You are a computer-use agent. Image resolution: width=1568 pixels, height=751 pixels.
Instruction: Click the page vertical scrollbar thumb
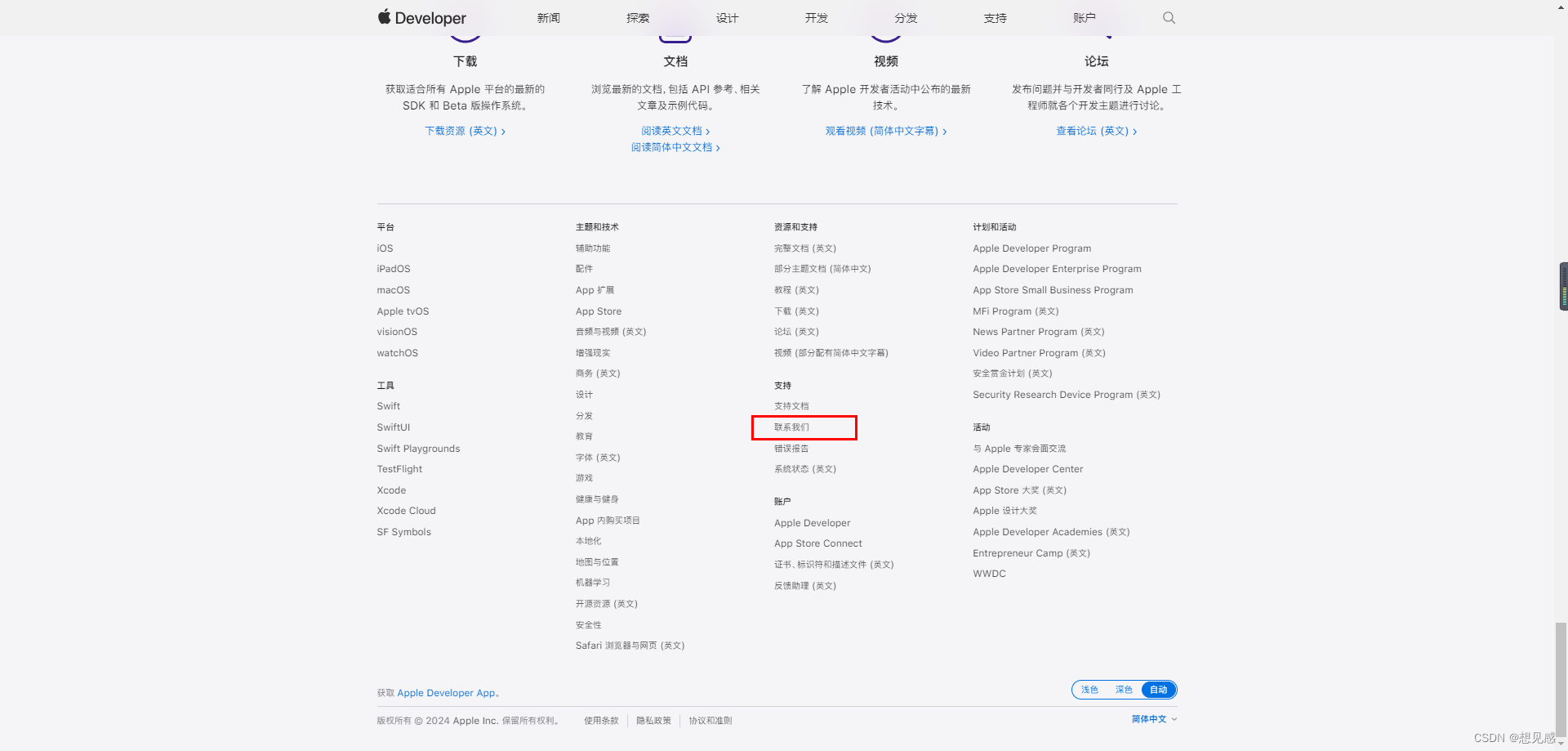click(1561, 680)
